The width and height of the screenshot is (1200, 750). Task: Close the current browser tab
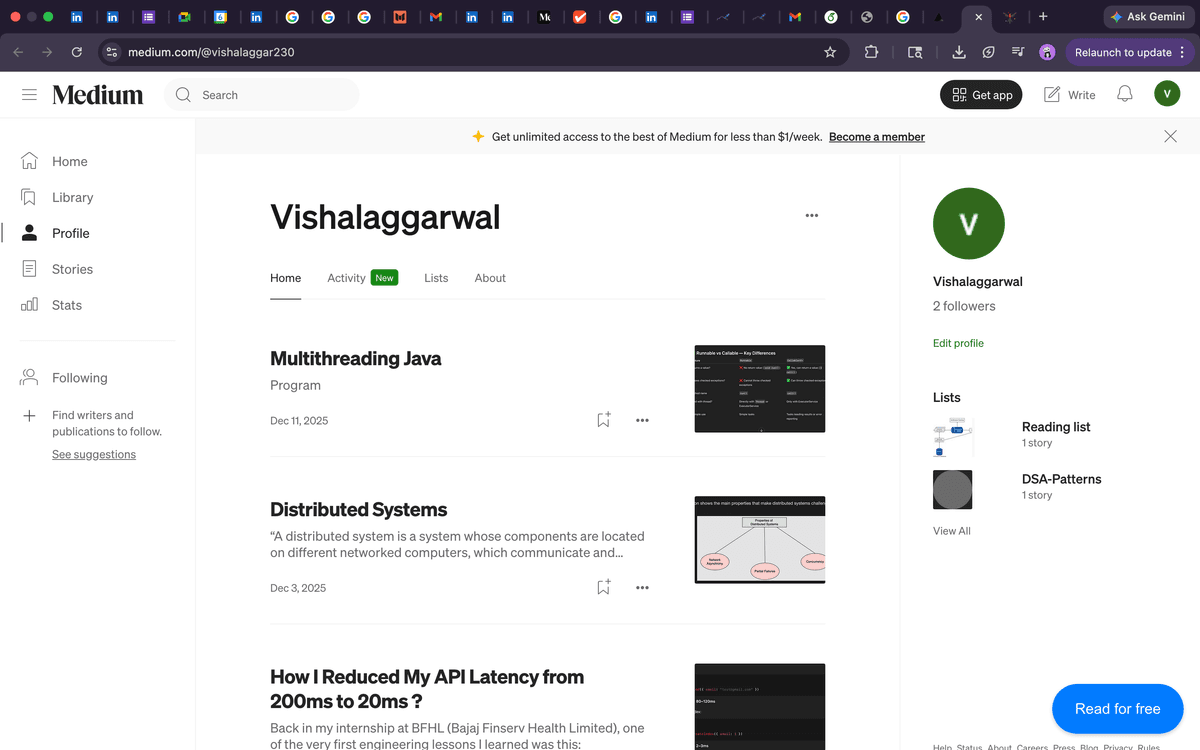(978, 17)
